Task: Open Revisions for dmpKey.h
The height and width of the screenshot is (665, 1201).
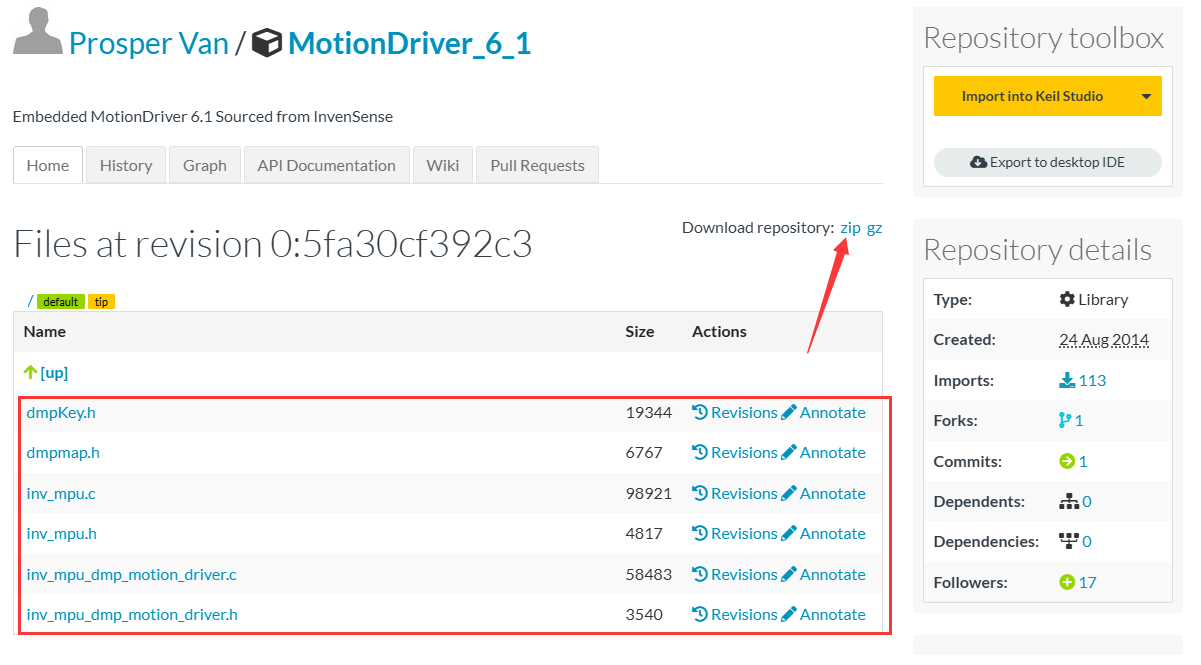Action: click(735, 412)
